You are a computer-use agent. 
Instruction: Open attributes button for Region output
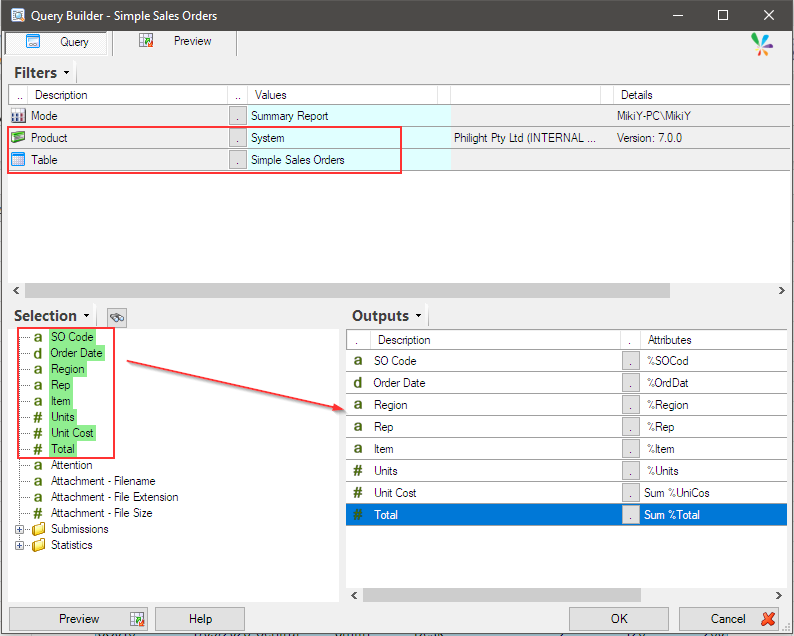630,405
